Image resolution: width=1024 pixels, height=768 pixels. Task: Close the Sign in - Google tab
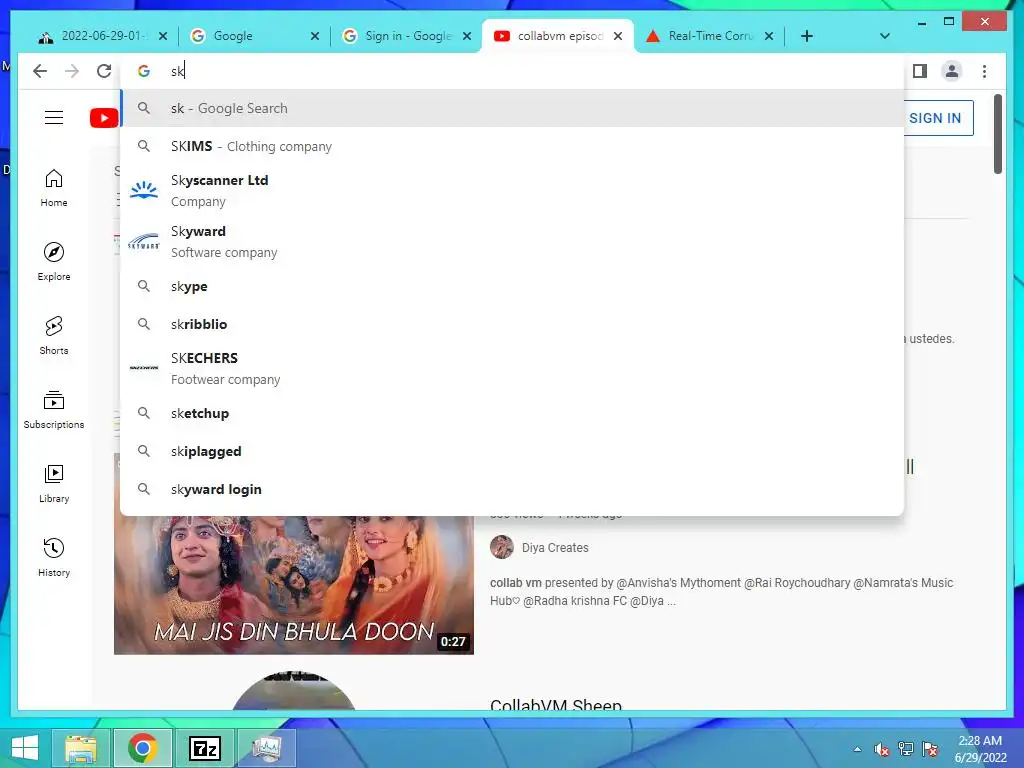point(467,36)
